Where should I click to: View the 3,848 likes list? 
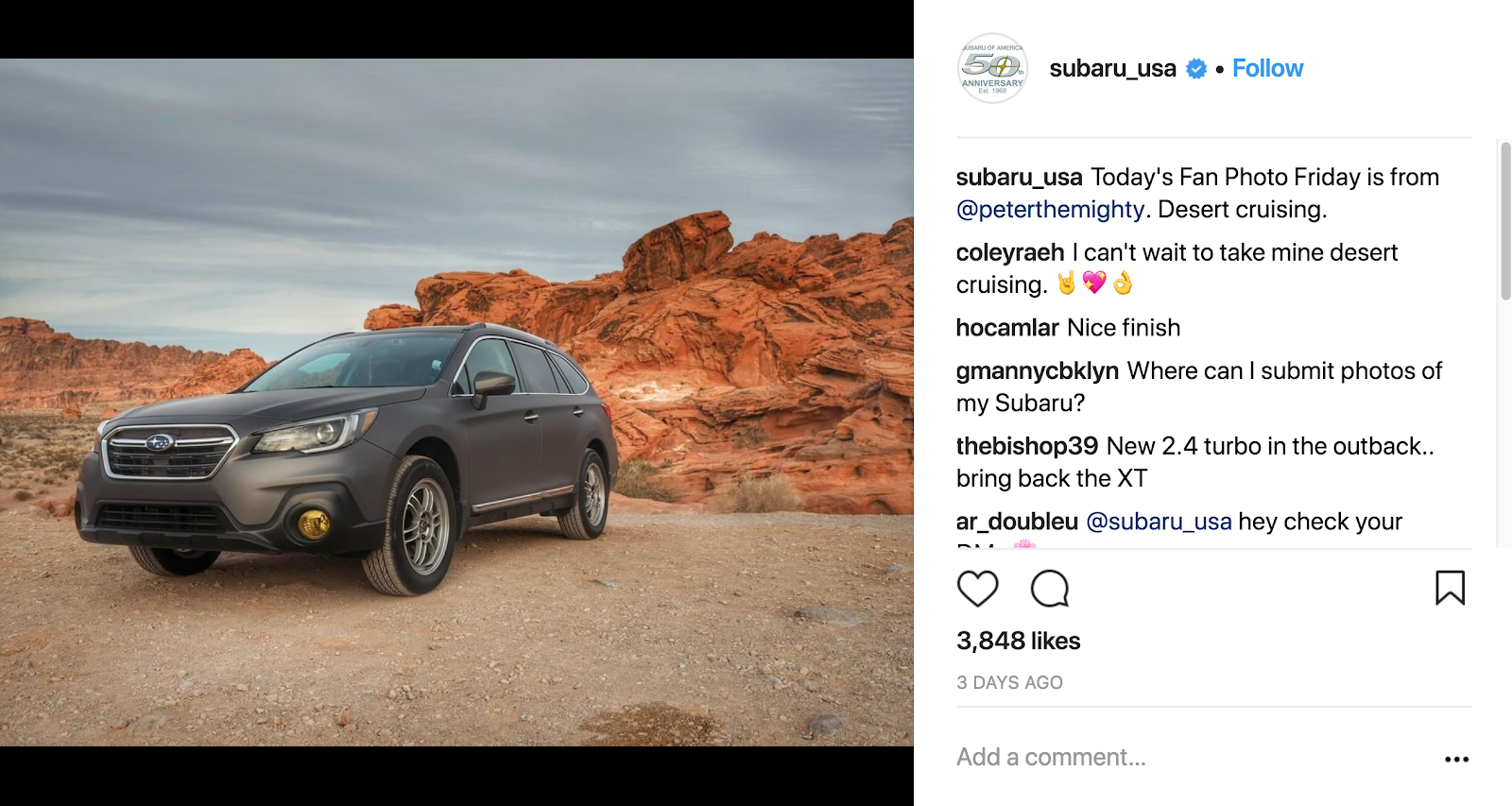[x=1018, y=641]
